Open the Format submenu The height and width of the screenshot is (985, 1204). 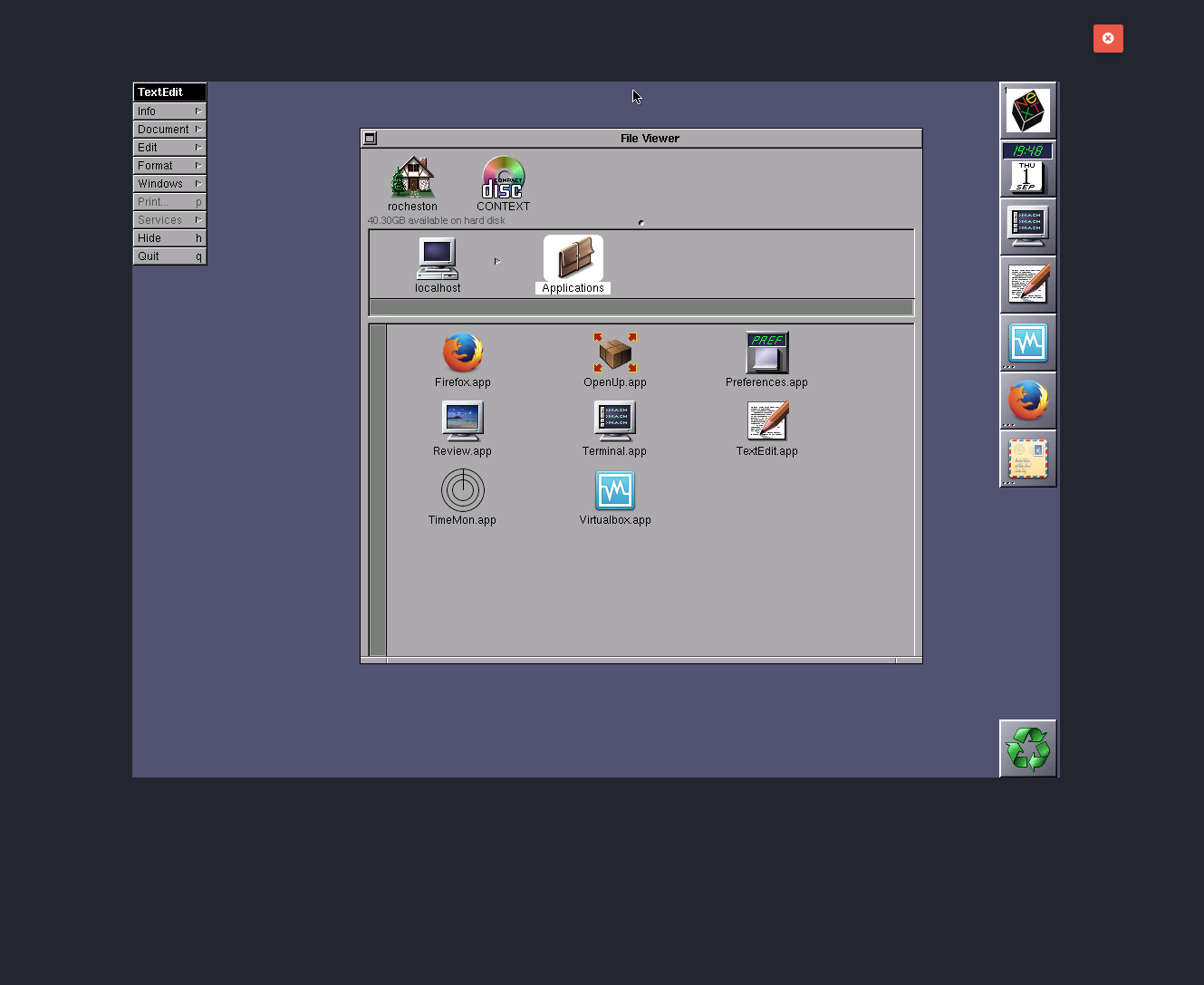click(169, 165)
